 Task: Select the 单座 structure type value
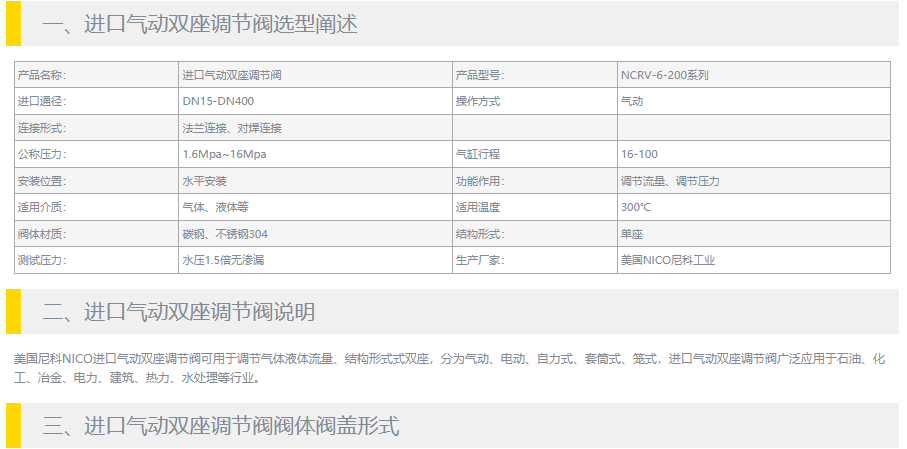click(632, 234)
